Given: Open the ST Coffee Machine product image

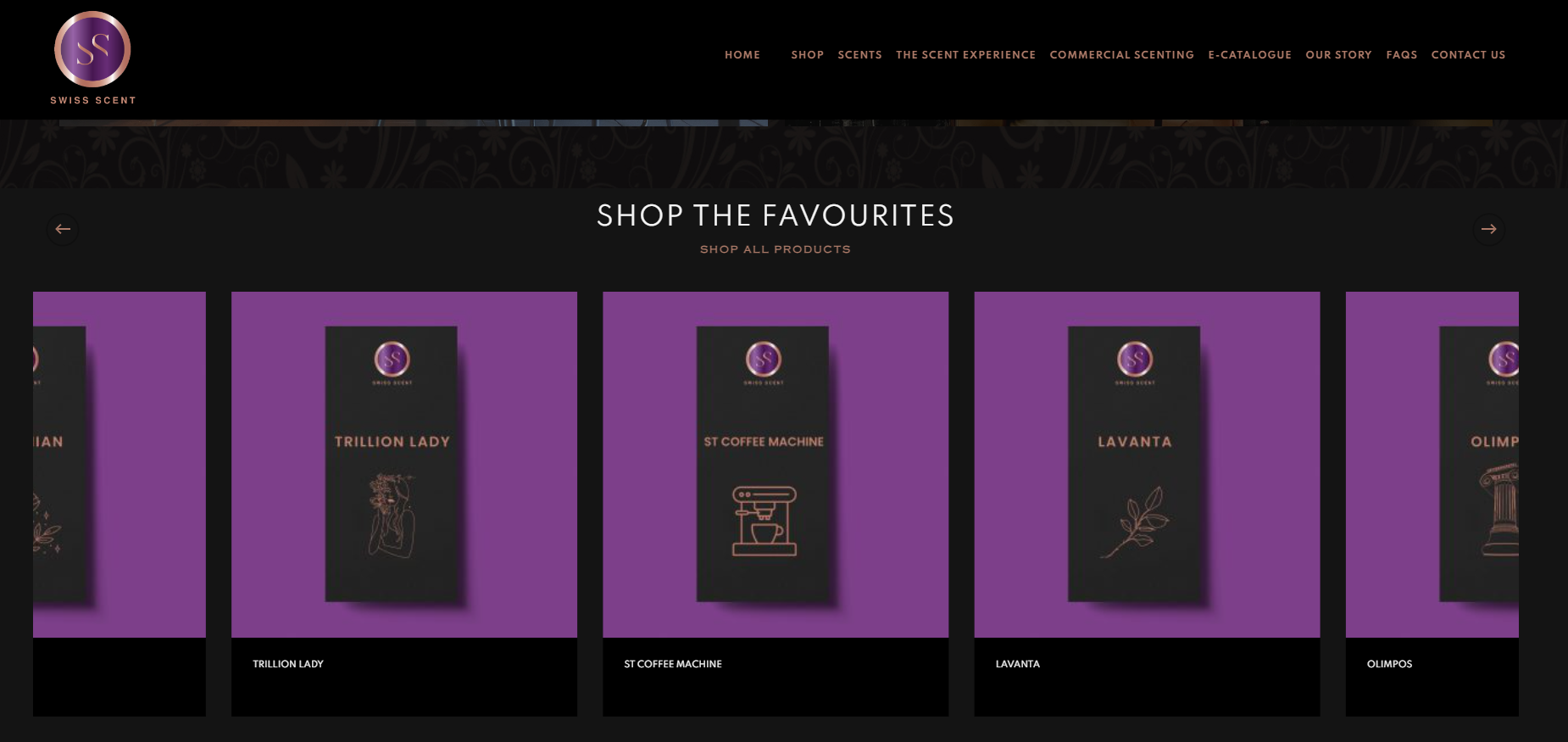Looking at the screenshot, I should tap(776, 465).
